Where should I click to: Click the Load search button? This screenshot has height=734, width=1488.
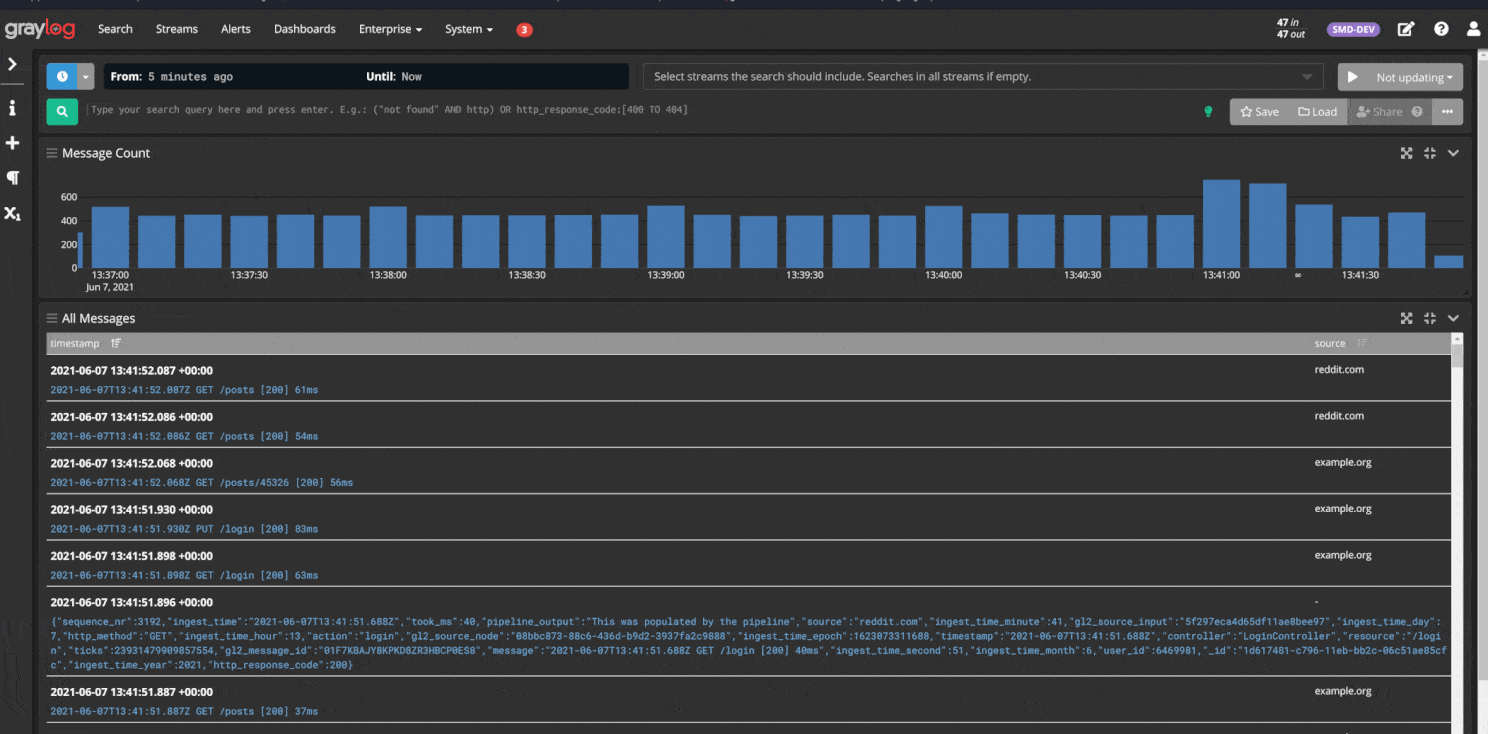pos(1317,112)
